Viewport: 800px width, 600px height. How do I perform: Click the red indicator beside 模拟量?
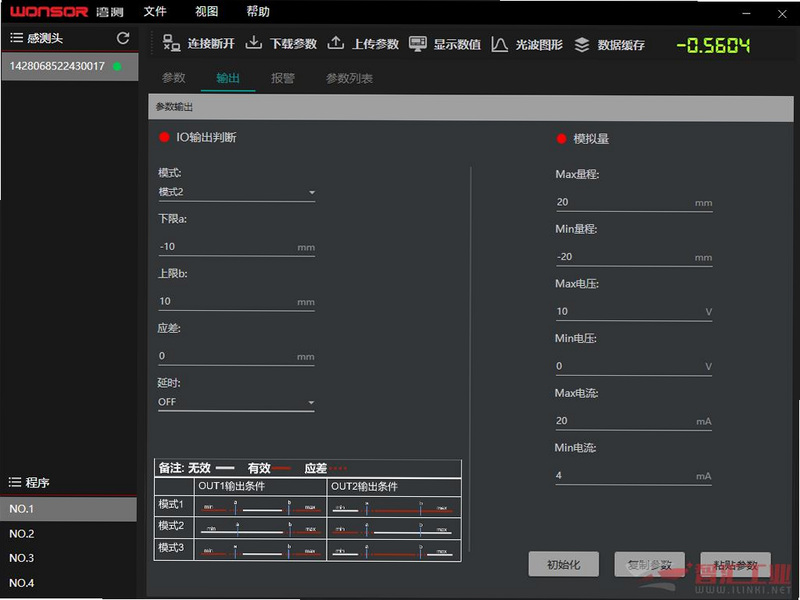[x=561, y=138]
